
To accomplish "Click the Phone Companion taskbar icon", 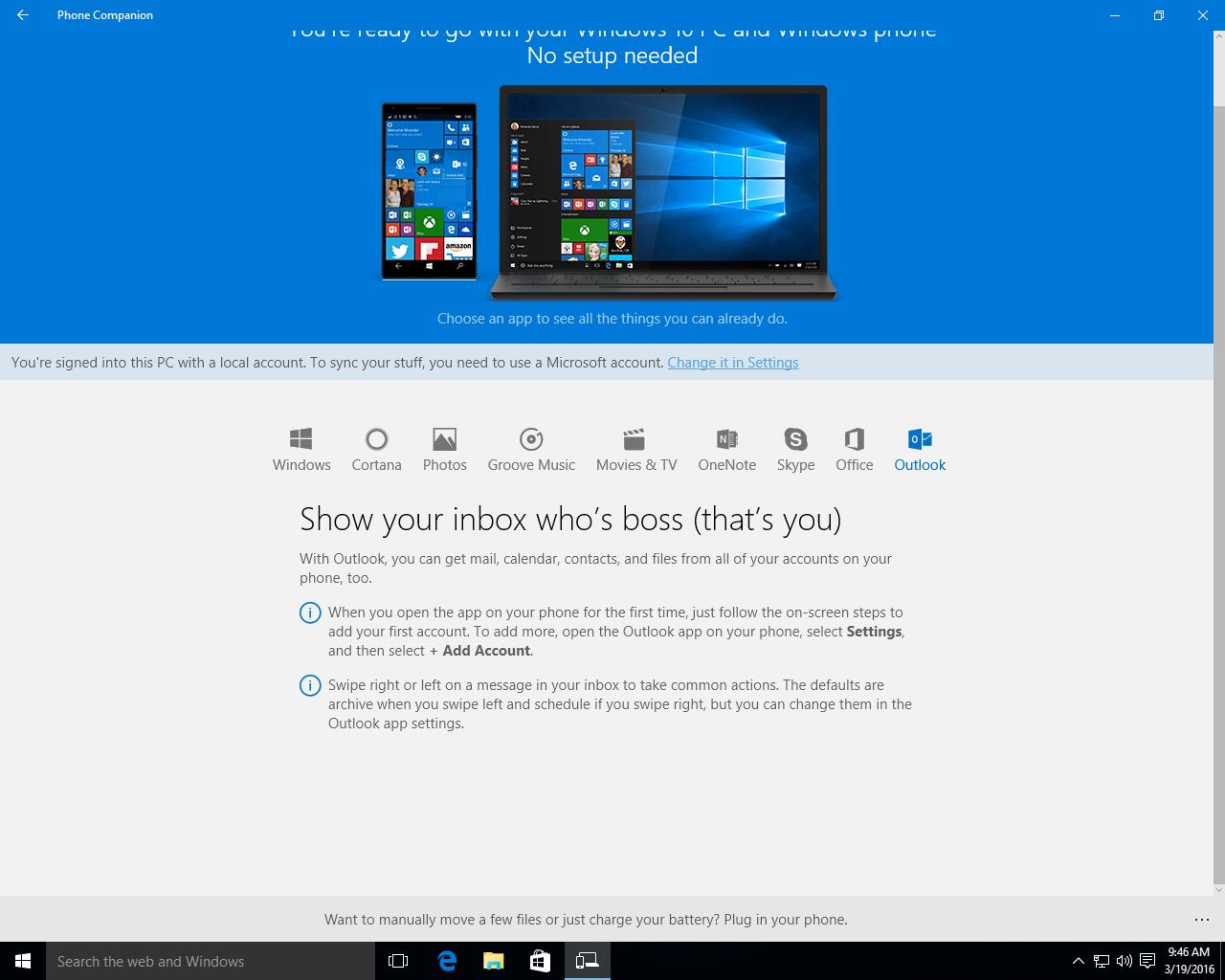I will [587, 961].
